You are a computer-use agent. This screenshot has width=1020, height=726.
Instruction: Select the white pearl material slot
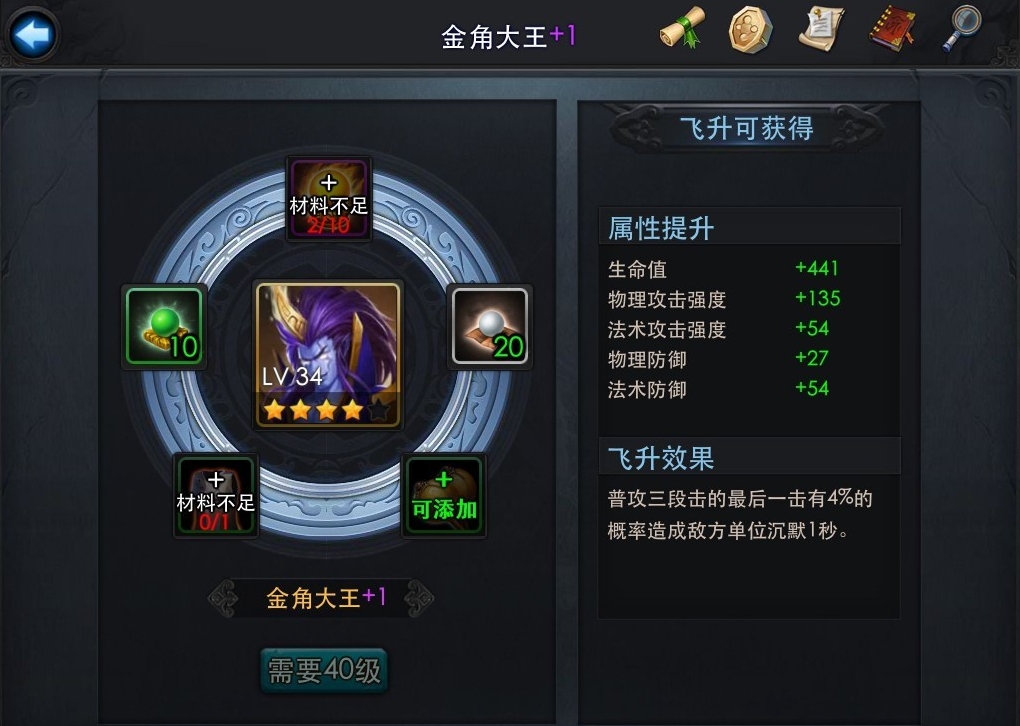(x=490, y=327)
